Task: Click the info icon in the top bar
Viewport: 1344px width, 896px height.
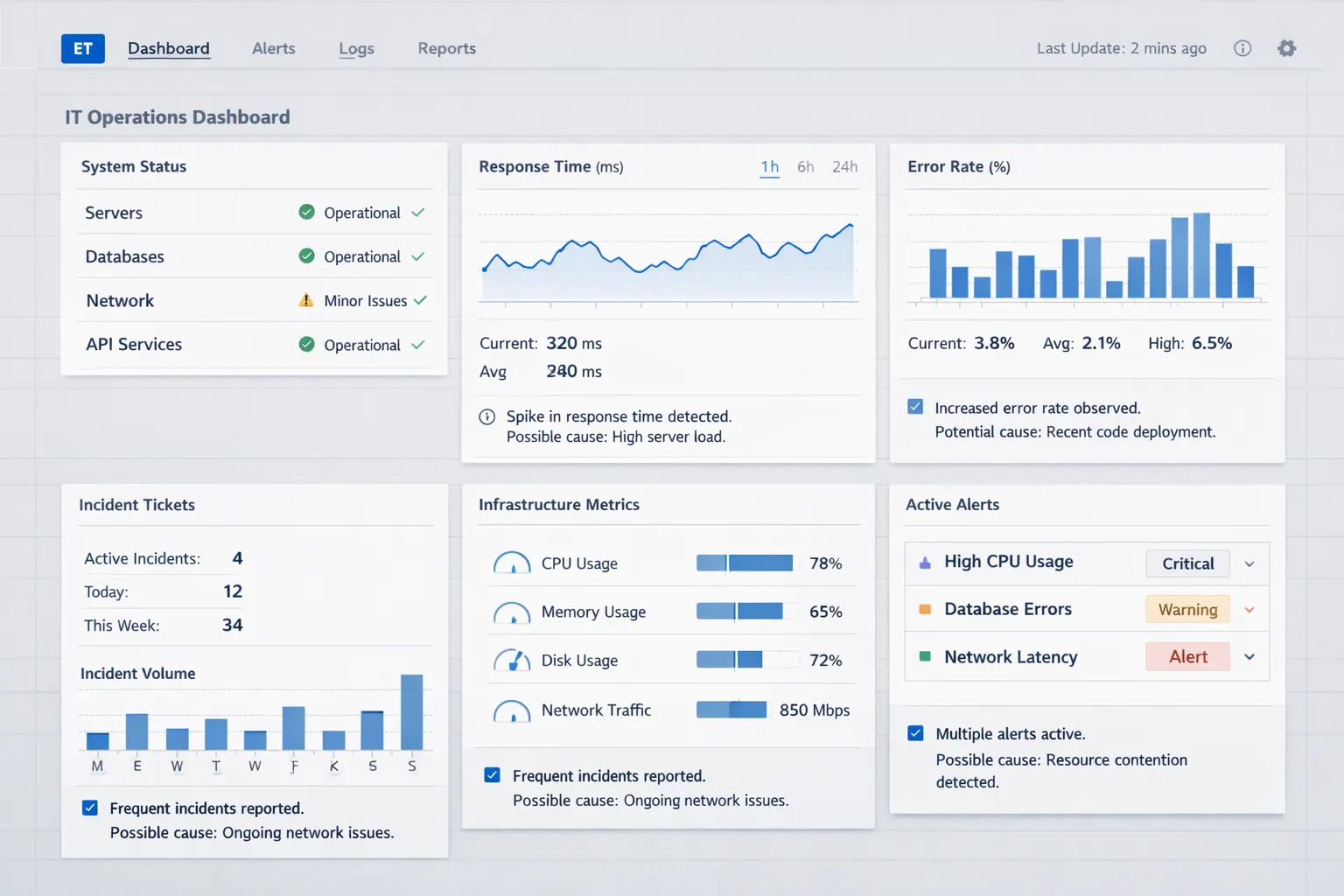Action: pos(1242,48)
